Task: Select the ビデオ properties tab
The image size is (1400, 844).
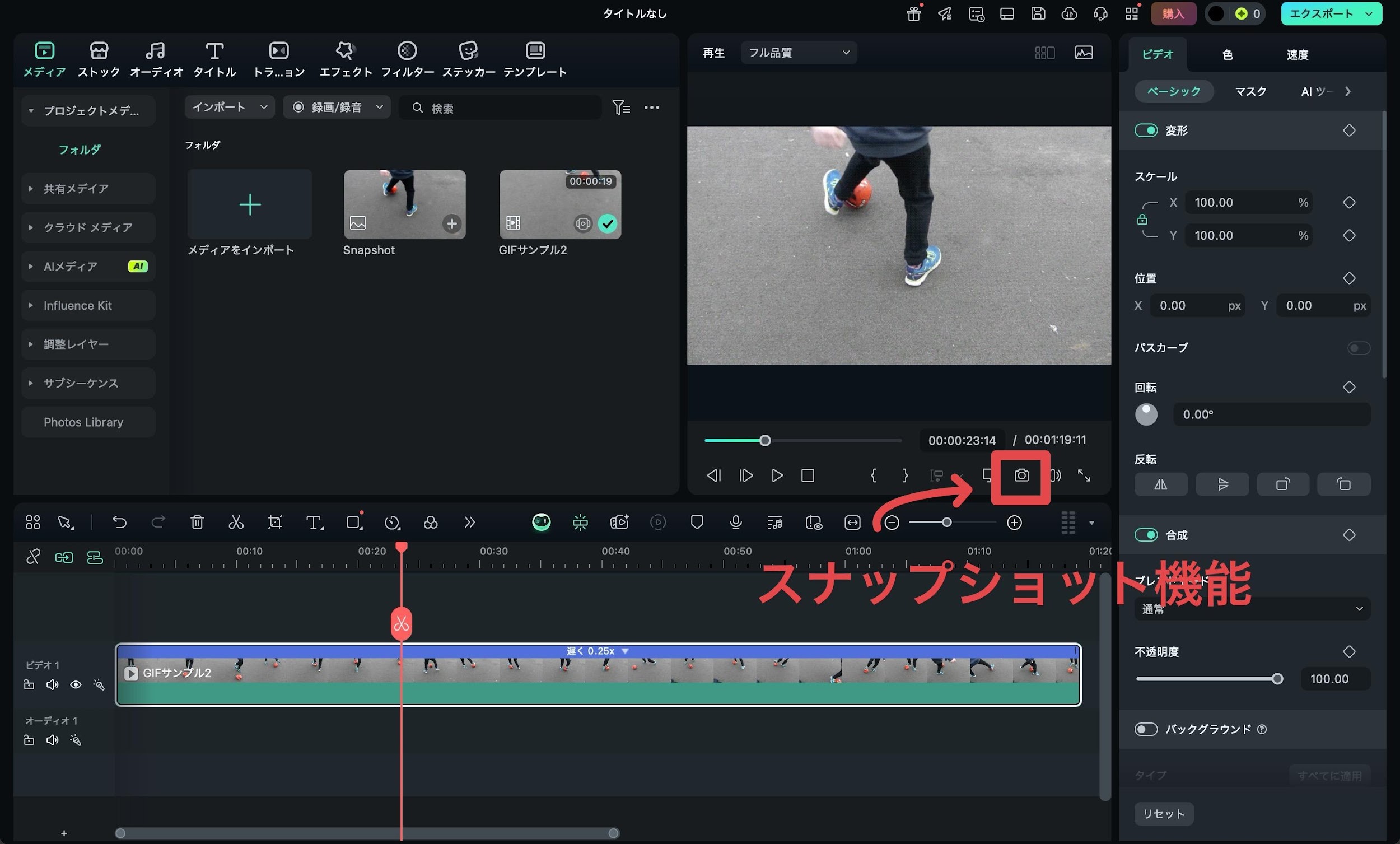Action: [1158, 54]
